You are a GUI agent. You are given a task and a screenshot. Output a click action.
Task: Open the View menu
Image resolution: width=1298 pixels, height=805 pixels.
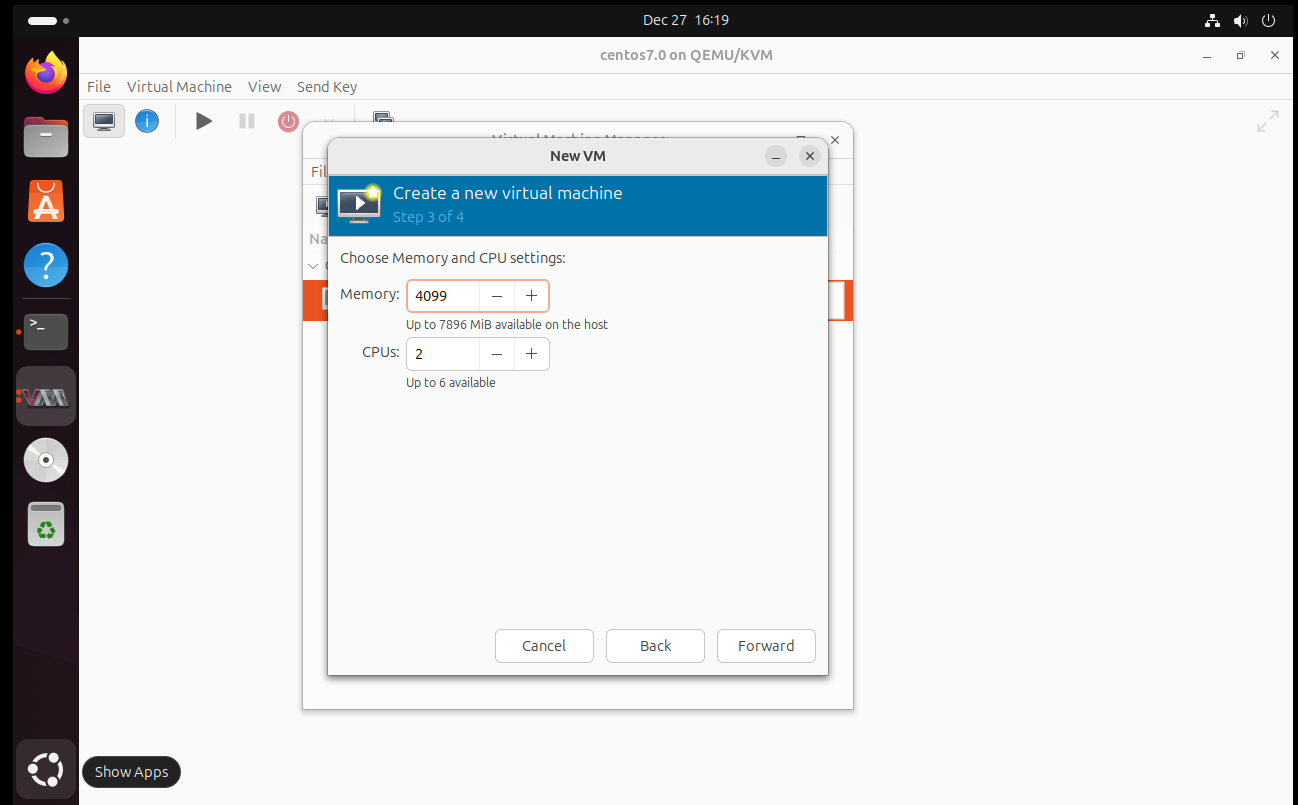click(264, 87)
